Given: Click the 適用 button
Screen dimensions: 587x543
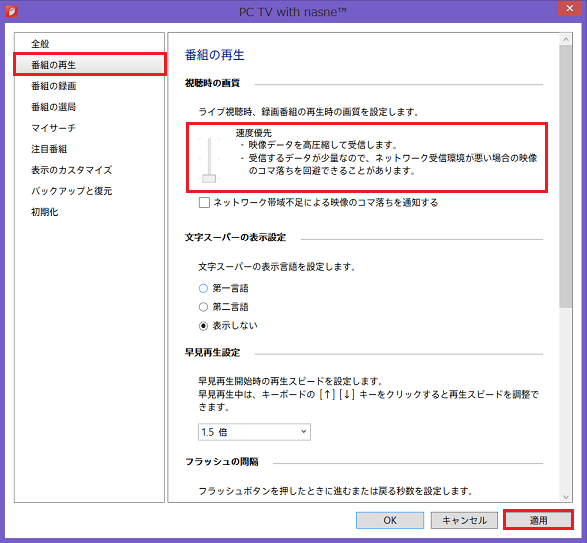Looking at the screenshot, I should (x=538, y=520).
